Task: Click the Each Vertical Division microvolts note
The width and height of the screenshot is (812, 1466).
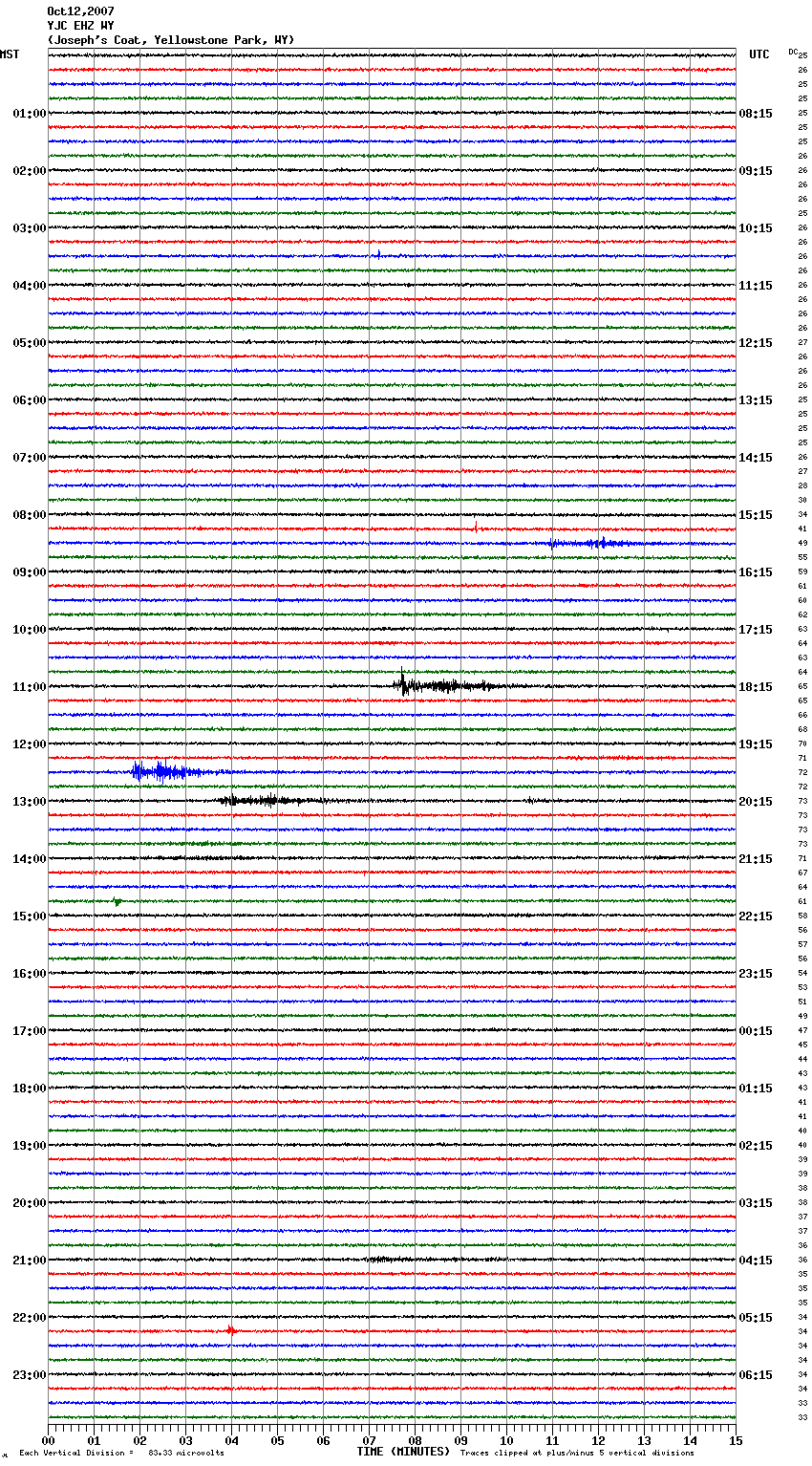Action: 121,1453
